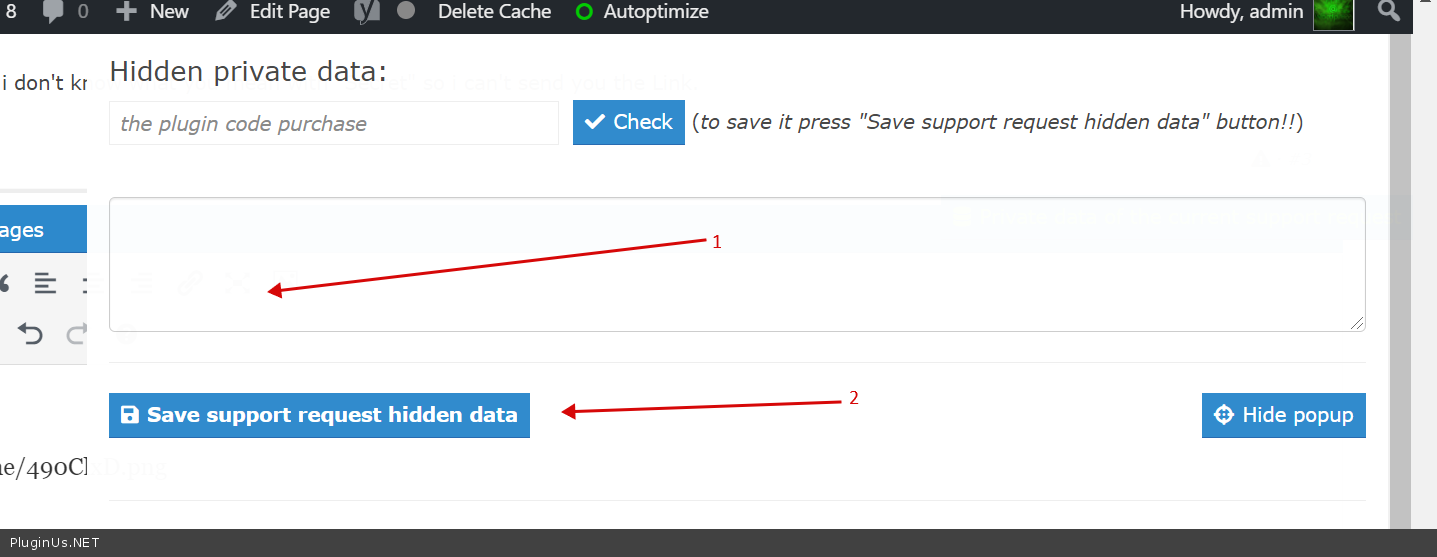Focus the plugin code purchase field
1437x557 pixels.
click(x=333, y=123)
